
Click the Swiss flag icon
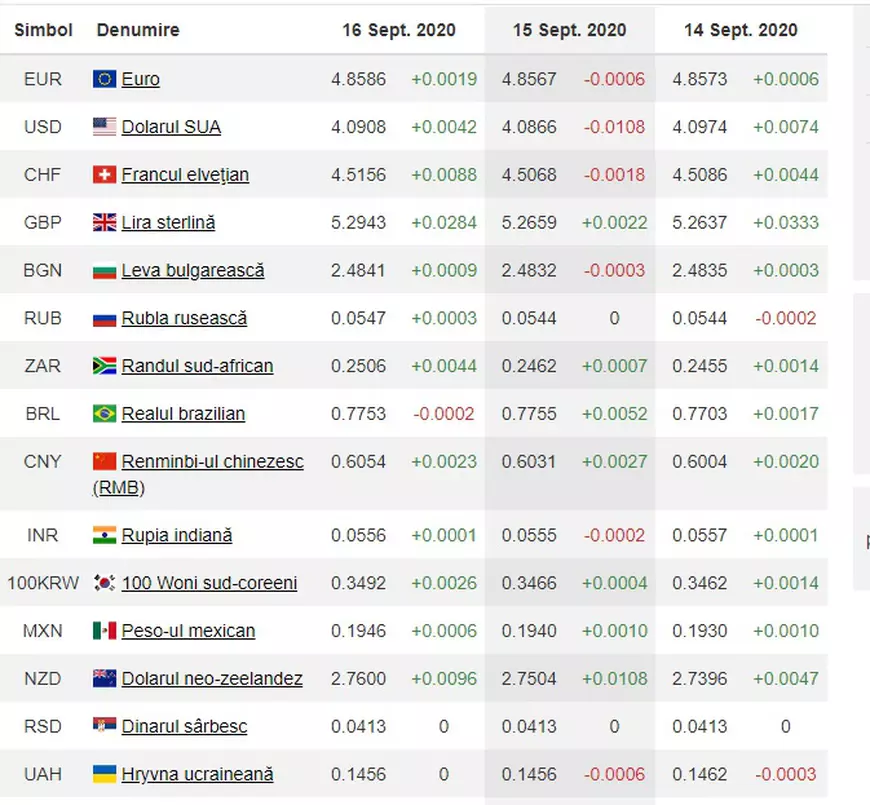104,175
